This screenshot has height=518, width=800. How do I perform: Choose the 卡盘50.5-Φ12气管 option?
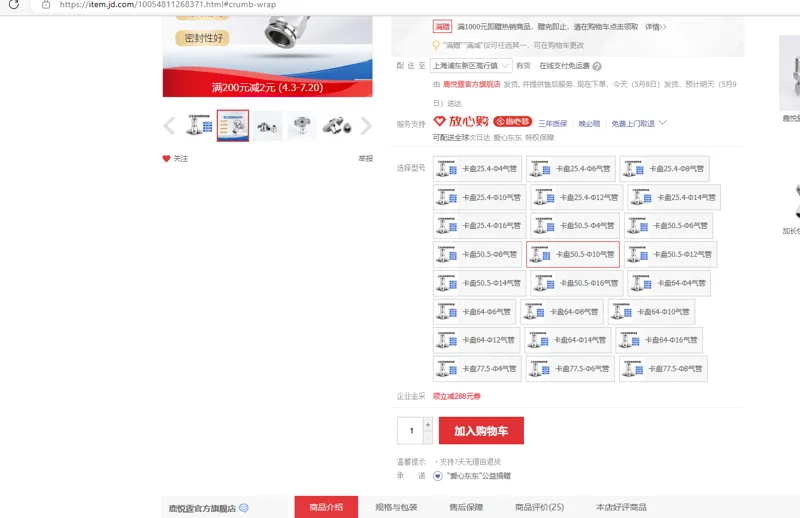pos(671,254)
